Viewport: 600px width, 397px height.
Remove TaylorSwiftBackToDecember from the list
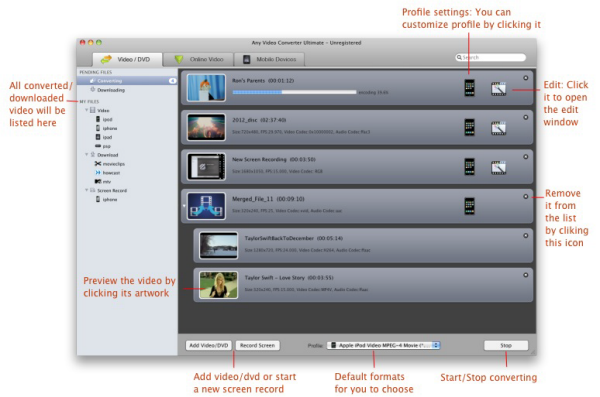(x=525, y=235)
